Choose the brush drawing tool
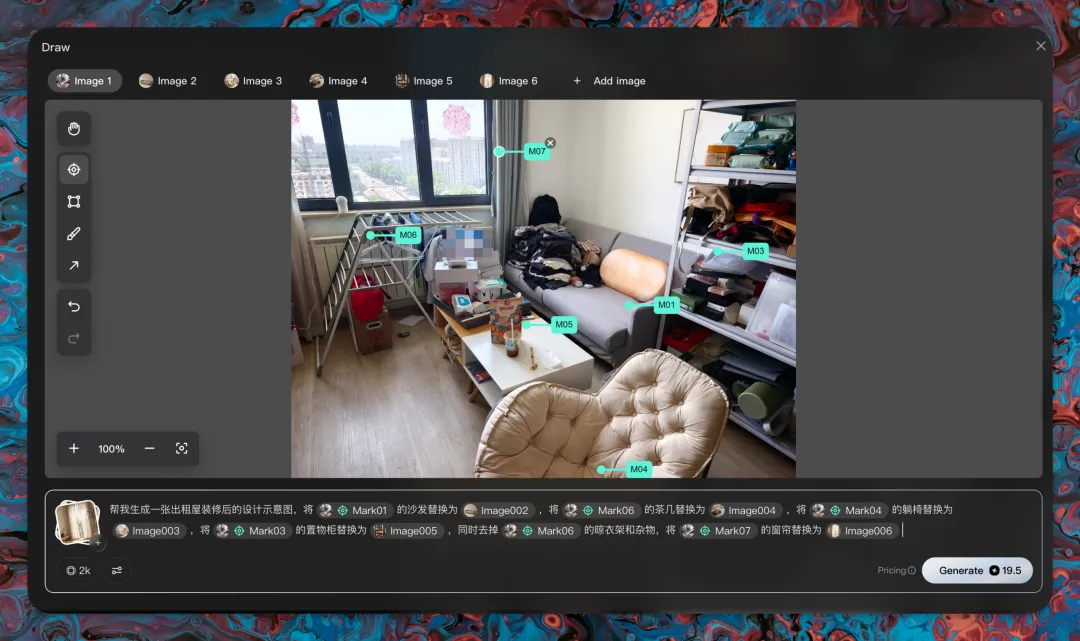Screen dimensions: 1080x641 coord(74,234)
